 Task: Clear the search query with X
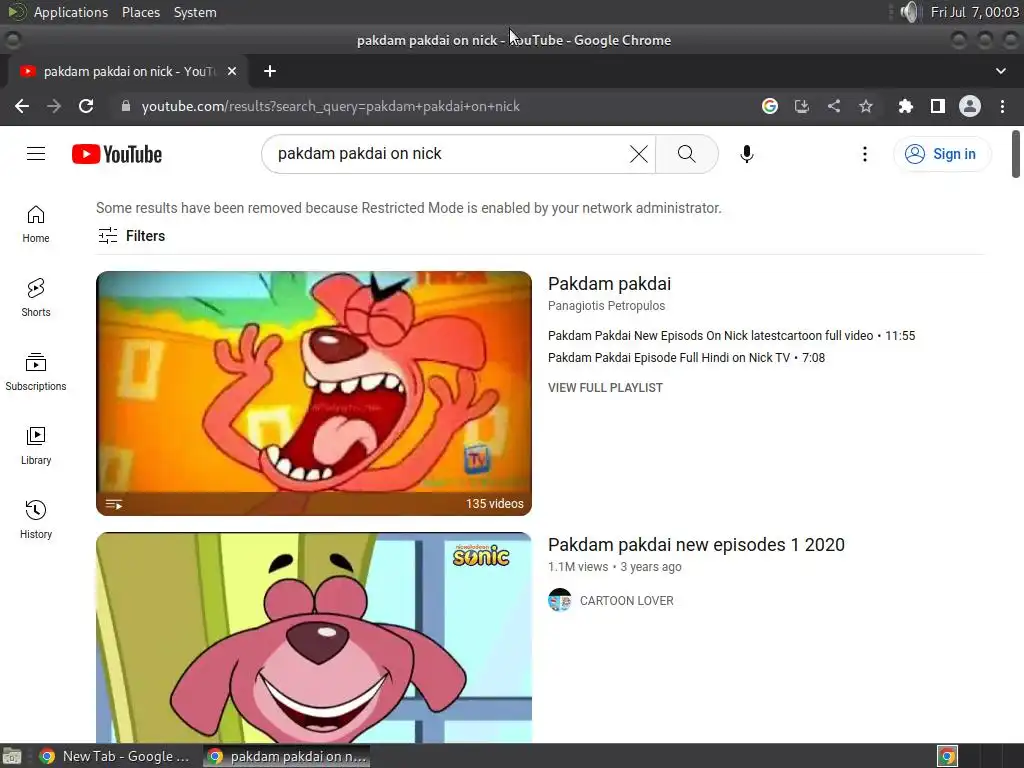(x=639, y=154)
